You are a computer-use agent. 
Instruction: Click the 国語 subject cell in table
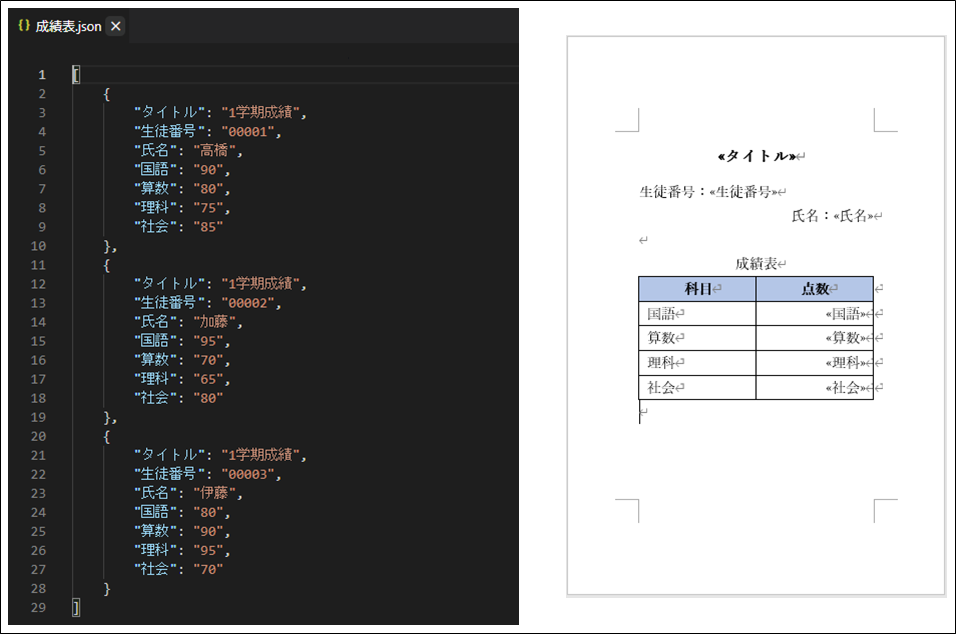697,313
